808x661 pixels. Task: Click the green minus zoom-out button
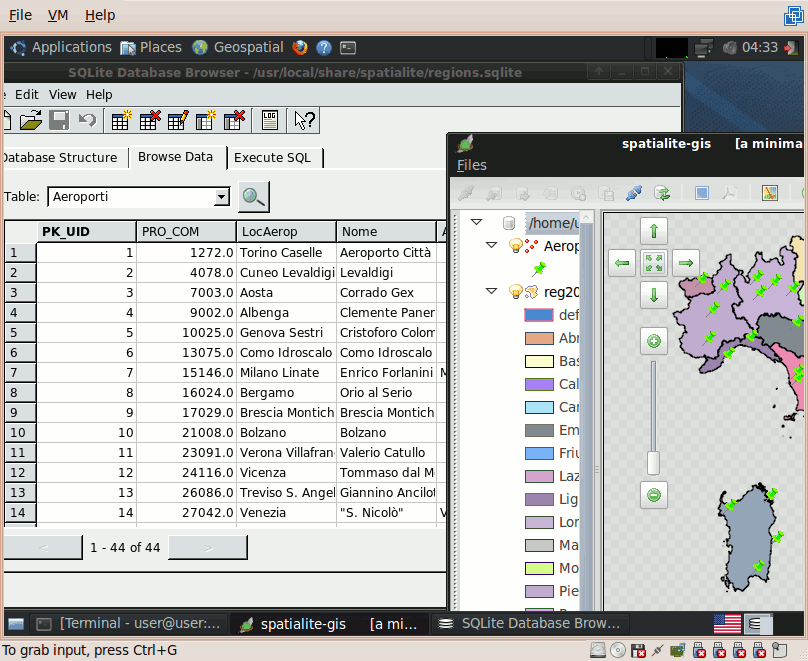click(654, 495)
